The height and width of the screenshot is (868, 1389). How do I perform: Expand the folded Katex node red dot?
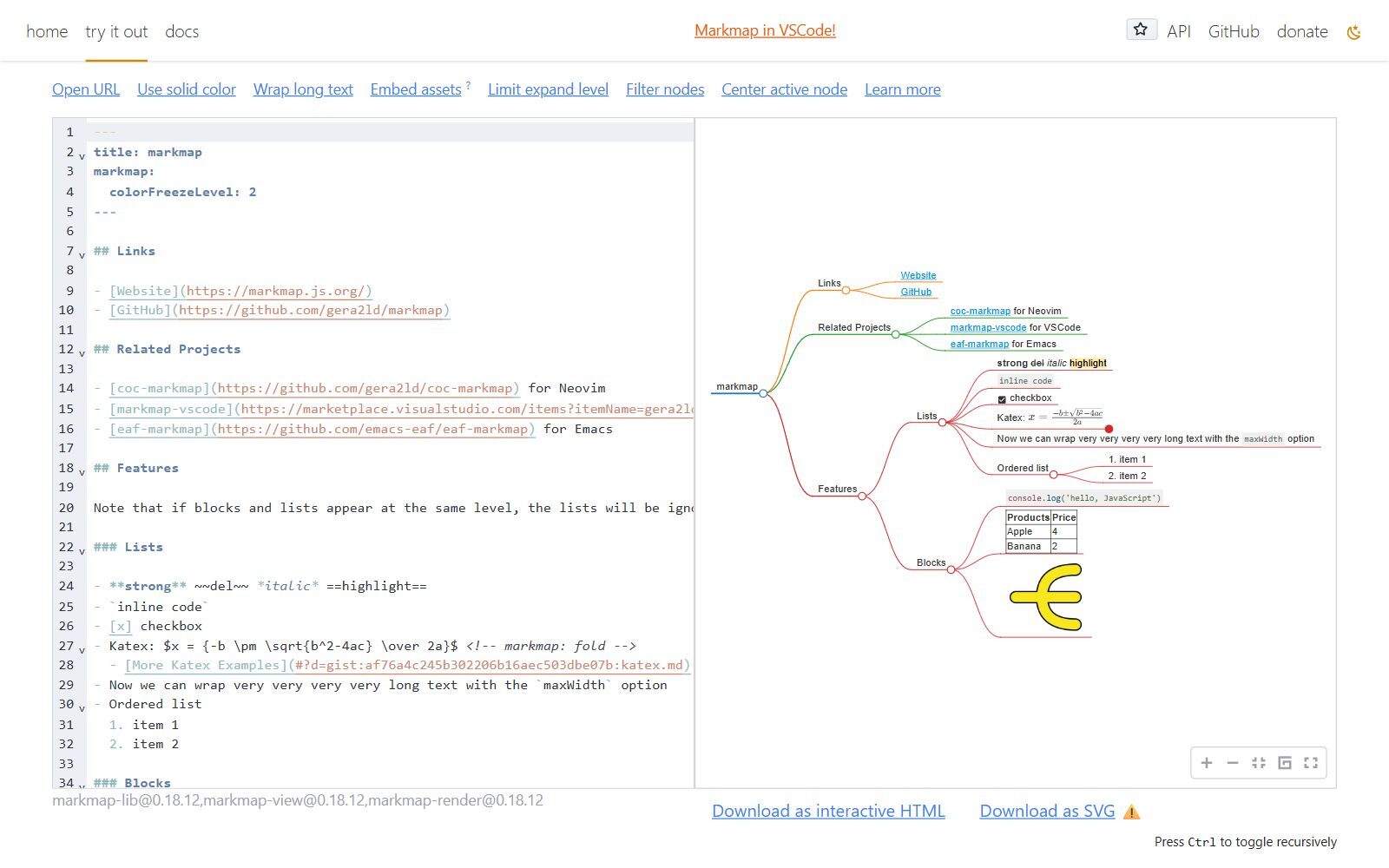coord(1109,429)
